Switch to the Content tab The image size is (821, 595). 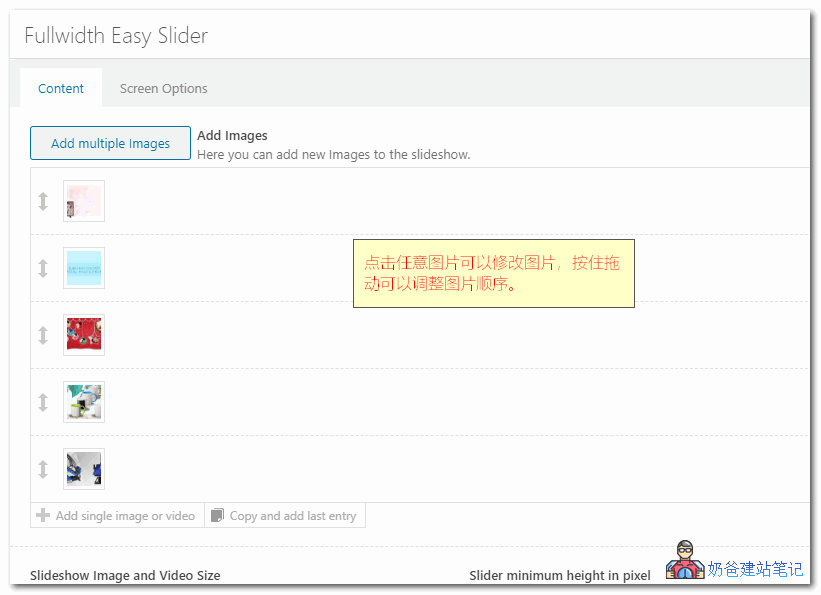[x=61, y=88]
